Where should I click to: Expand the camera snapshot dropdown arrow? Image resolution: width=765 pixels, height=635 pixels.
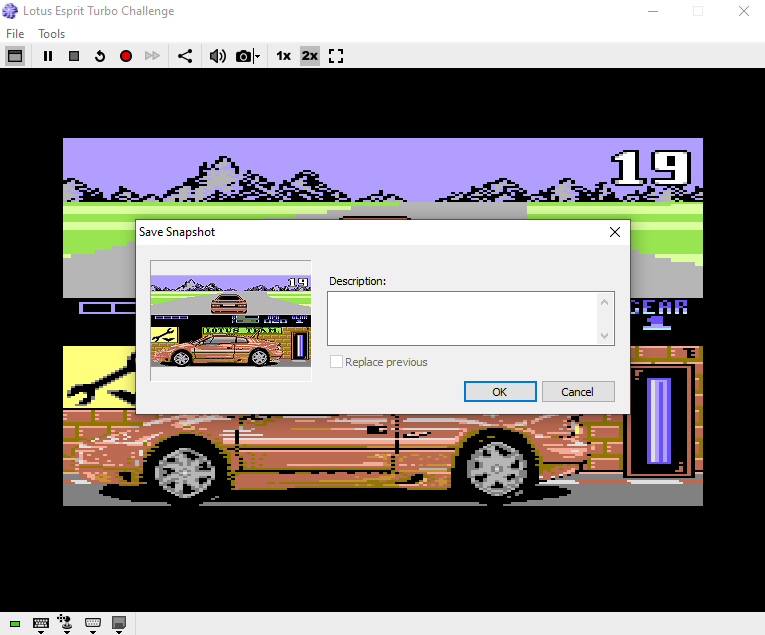pos(257,56)
